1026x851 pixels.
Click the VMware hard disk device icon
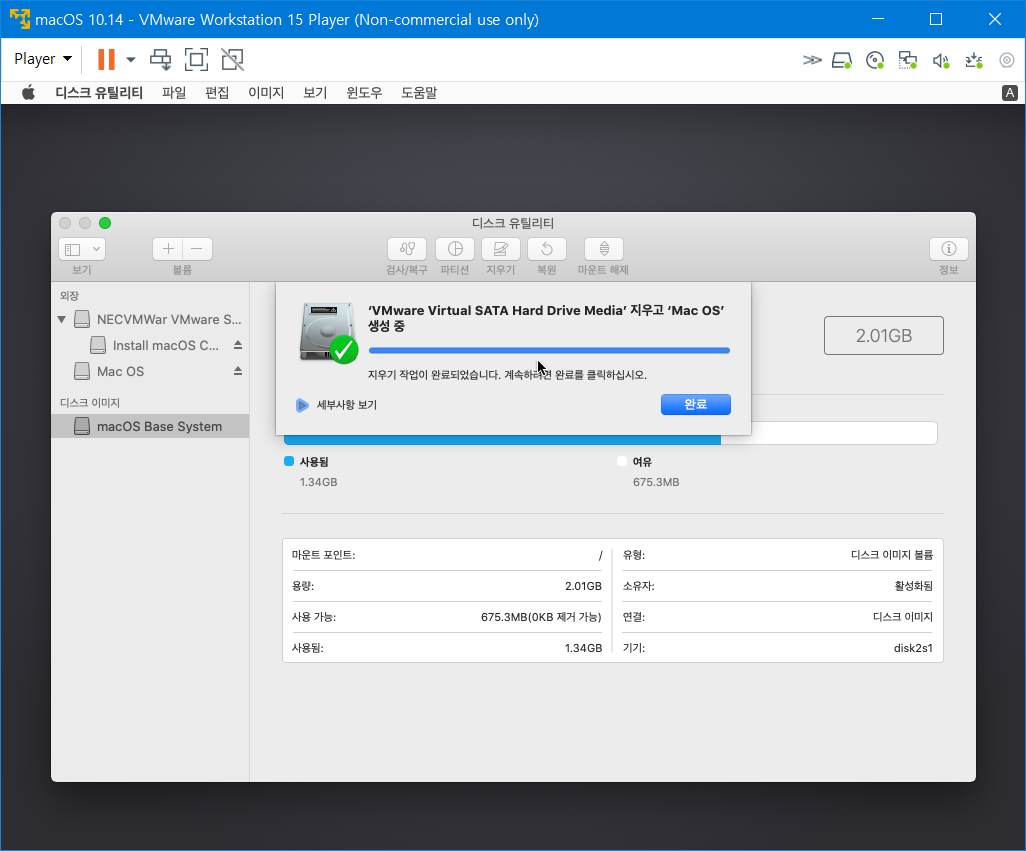[842, 60]
